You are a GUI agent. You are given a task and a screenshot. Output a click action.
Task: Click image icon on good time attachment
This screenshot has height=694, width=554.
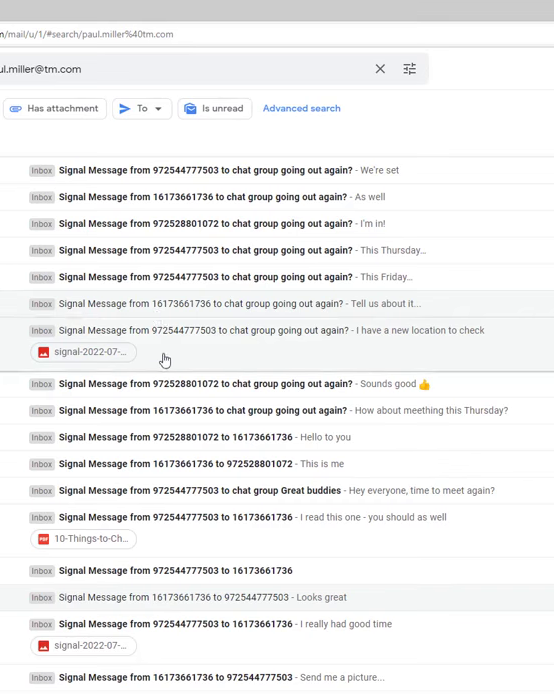pyautogui.click(x=43, y=646)
